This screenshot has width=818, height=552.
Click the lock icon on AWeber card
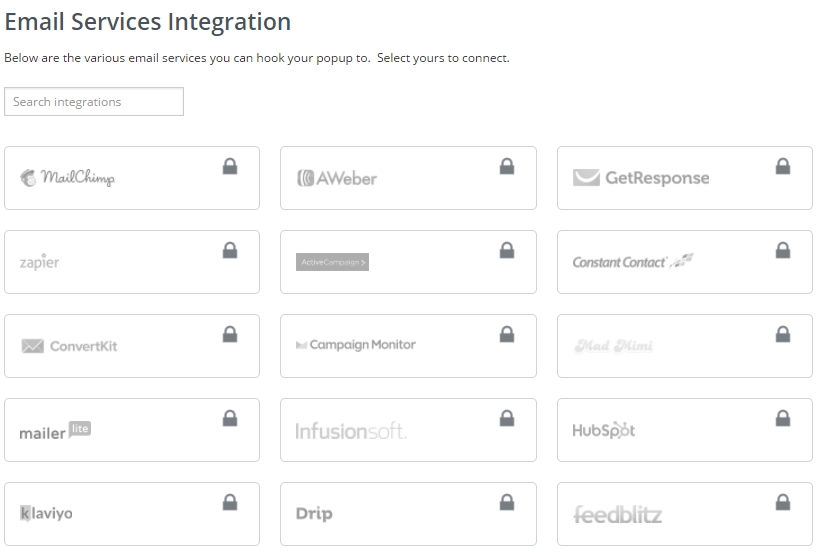pos(507,166)
